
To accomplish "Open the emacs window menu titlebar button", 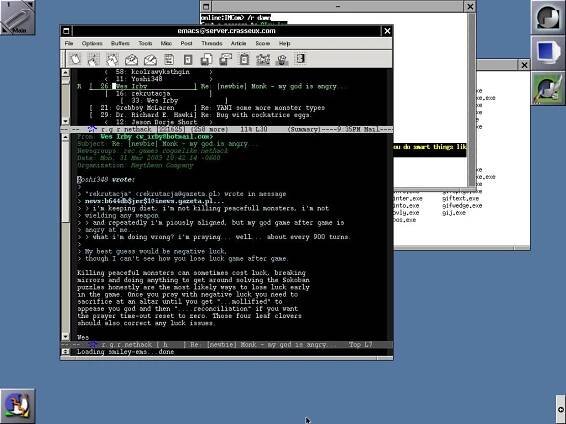I will click(66, 31).
